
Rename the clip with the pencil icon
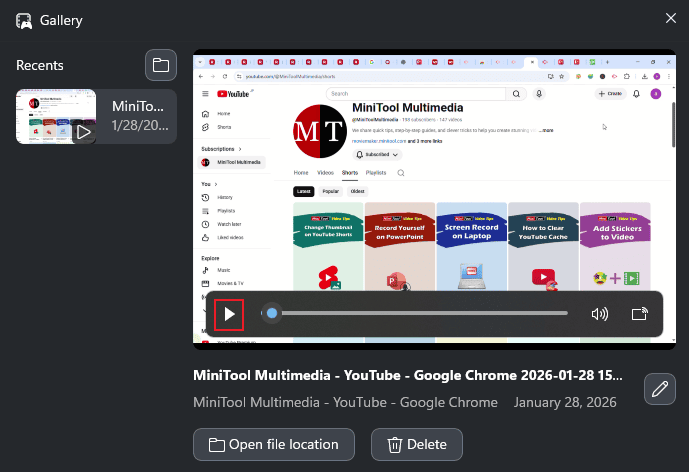point(660,389)
